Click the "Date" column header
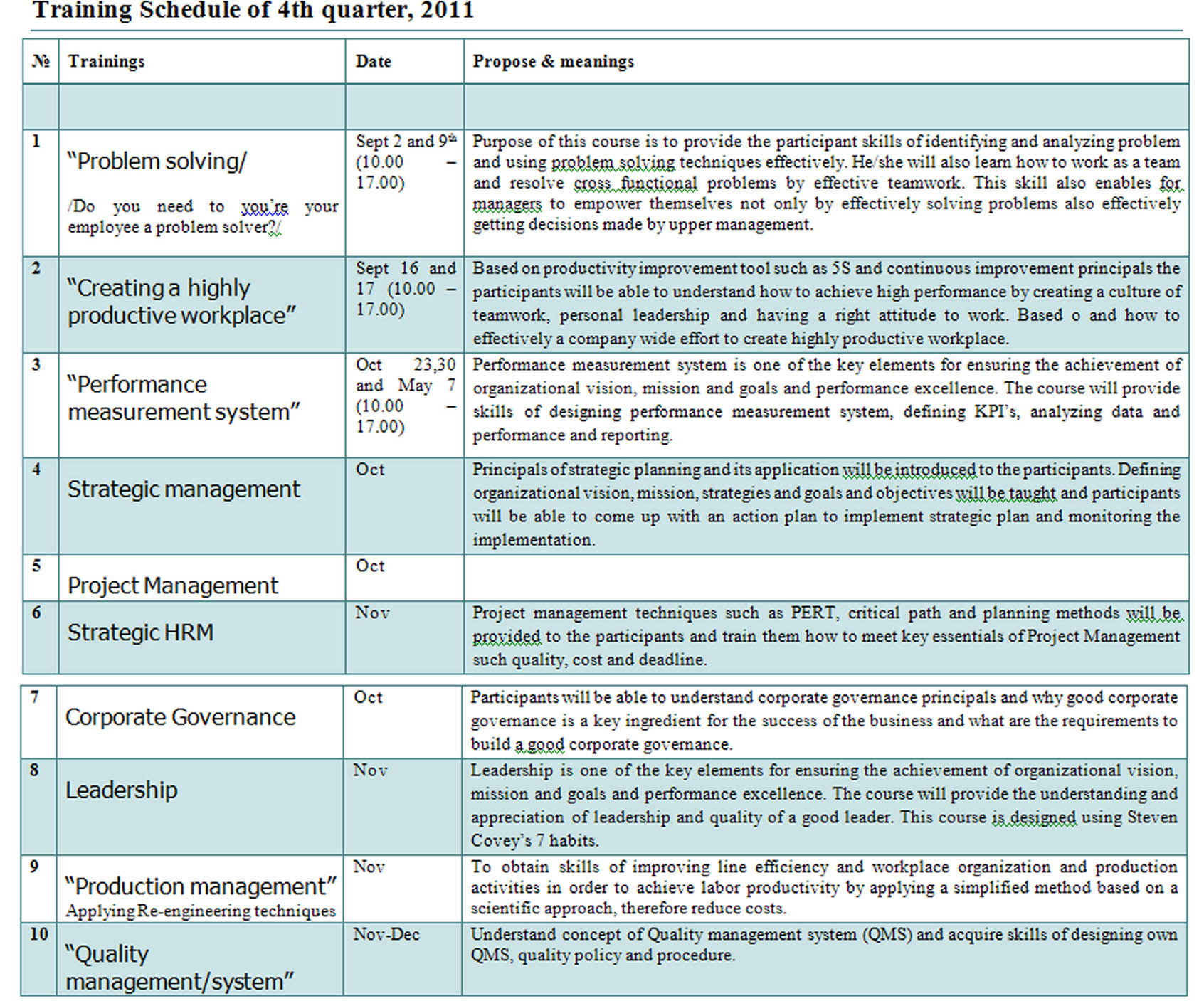 point(373,62)
